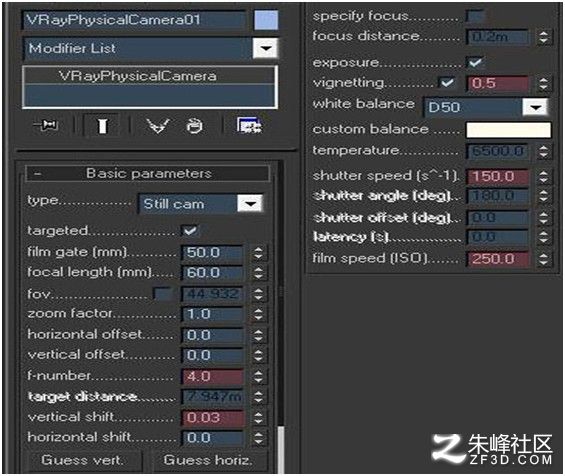Click the Pin Stack icon

(46, 125)
